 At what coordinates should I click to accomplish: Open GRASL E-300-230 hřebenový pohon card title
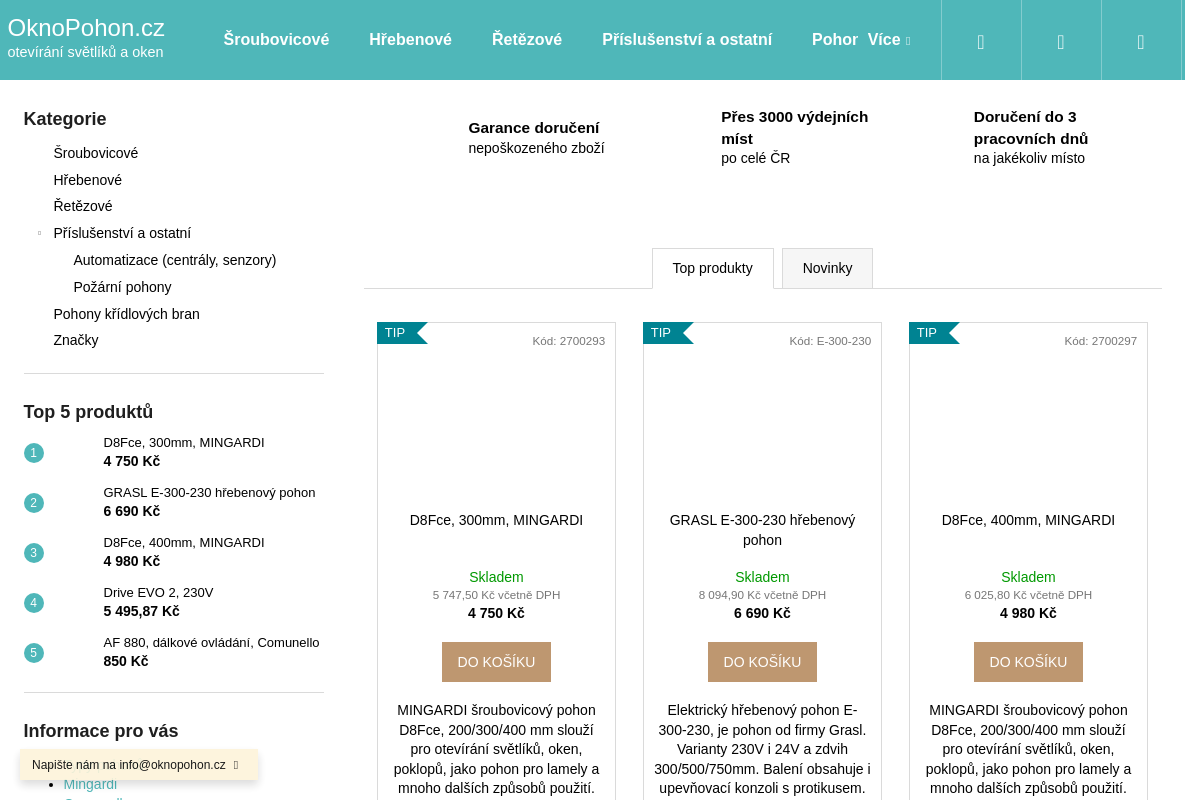pyautogui.click(x=762, y=530)
